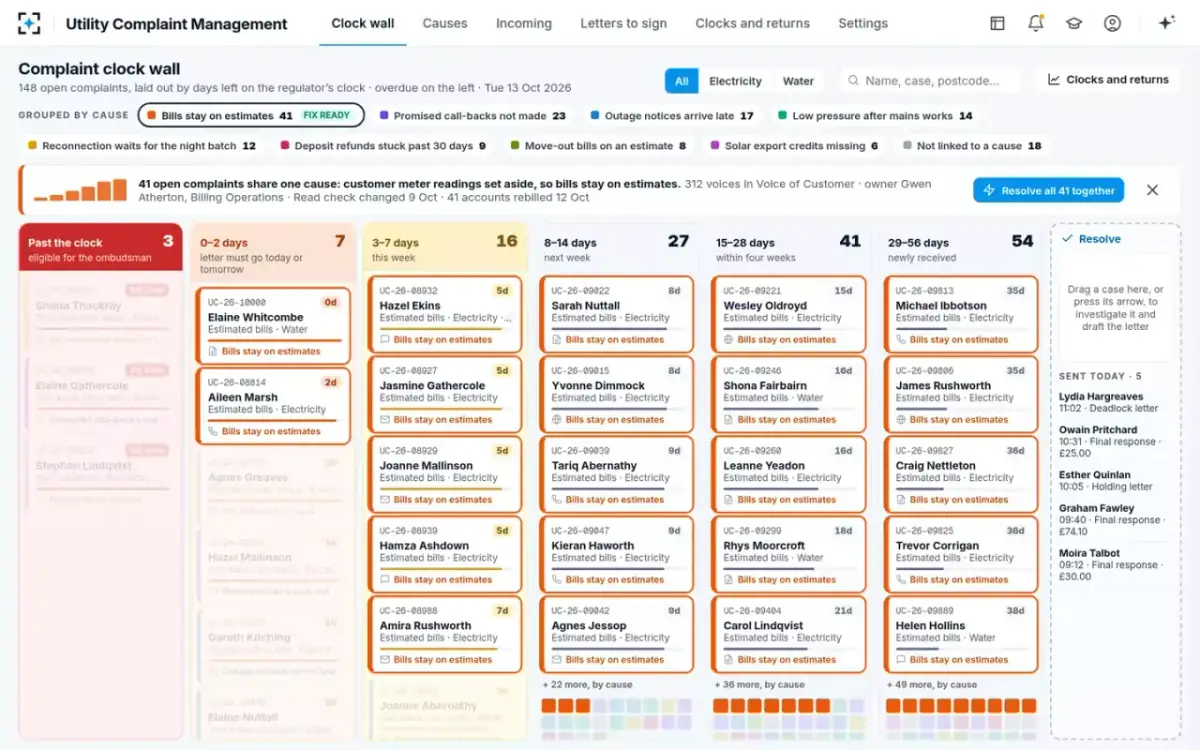Open the user account profile icon
The height and width of the screenshot is (750, 1200).
click(1112, 23)
